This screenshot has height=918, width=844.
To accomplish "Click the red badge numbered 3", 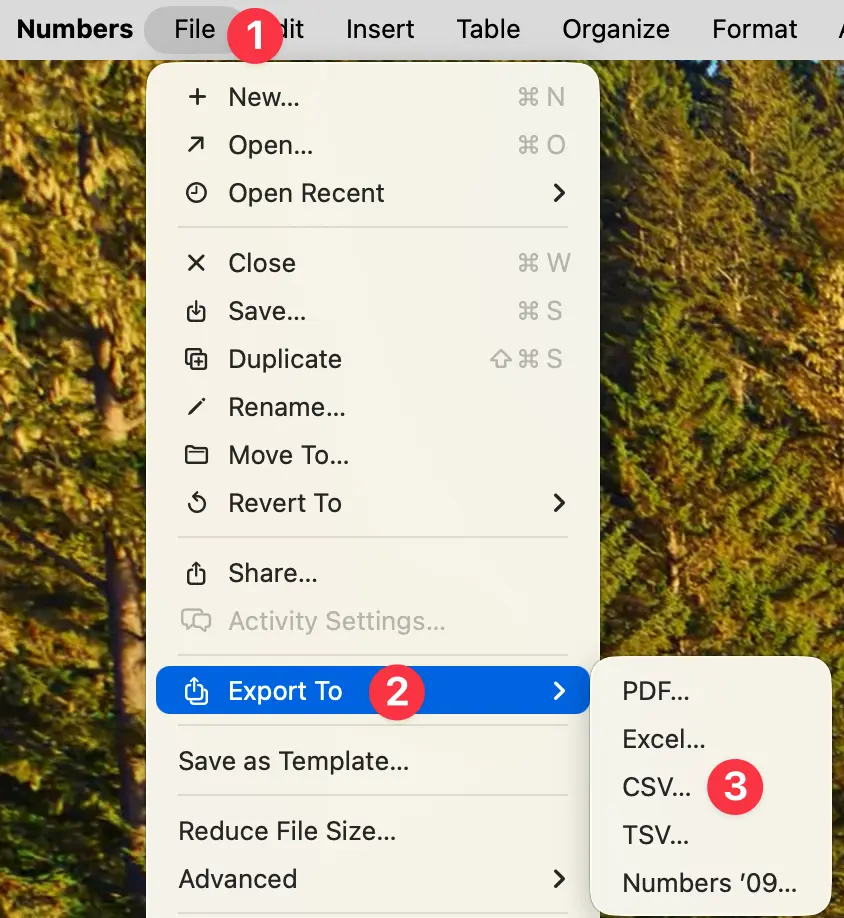I will coord(735,787).
